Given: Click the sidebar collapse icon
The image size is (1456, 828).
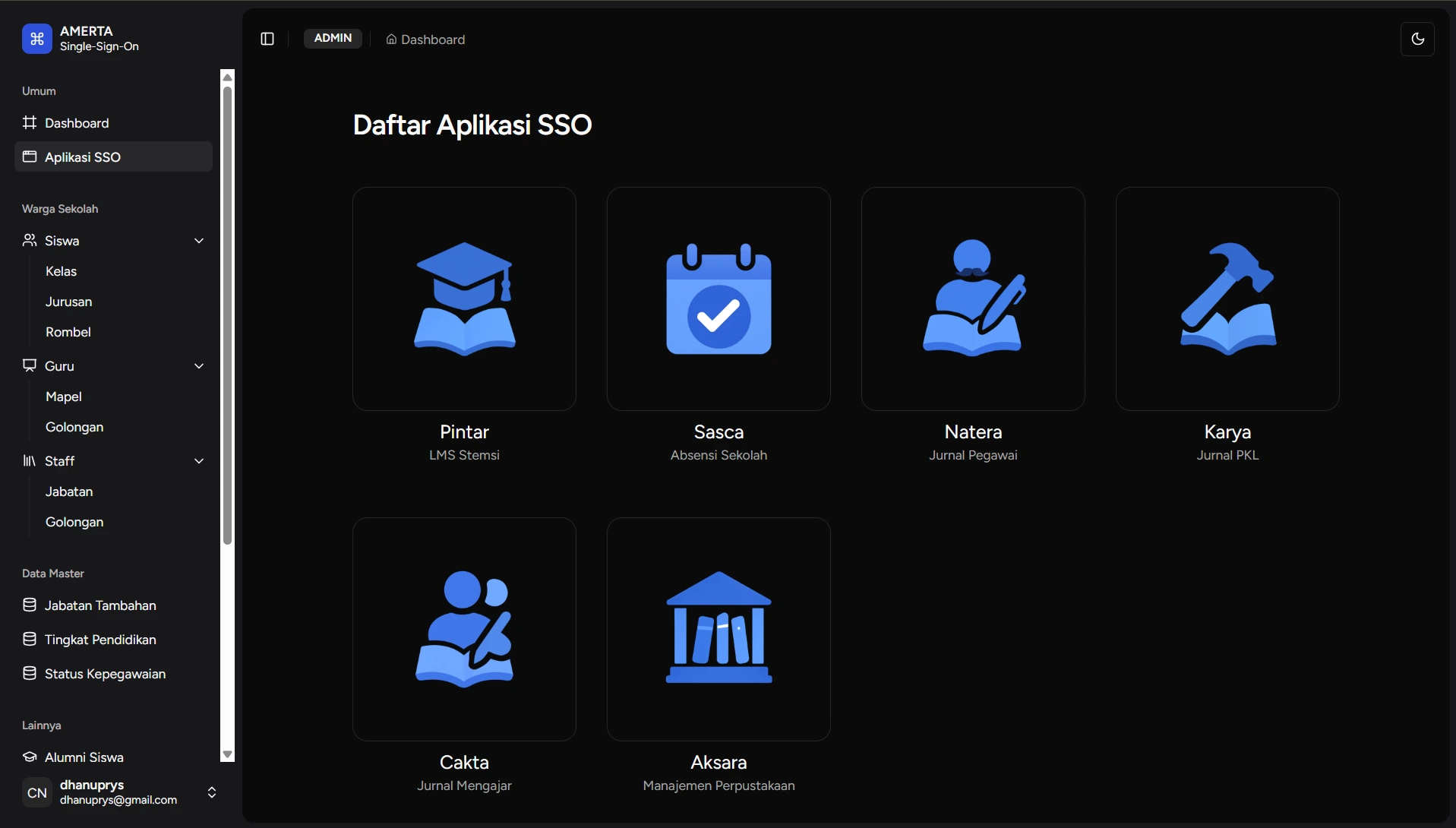Looking at the screenshot, I should (267, 39).
